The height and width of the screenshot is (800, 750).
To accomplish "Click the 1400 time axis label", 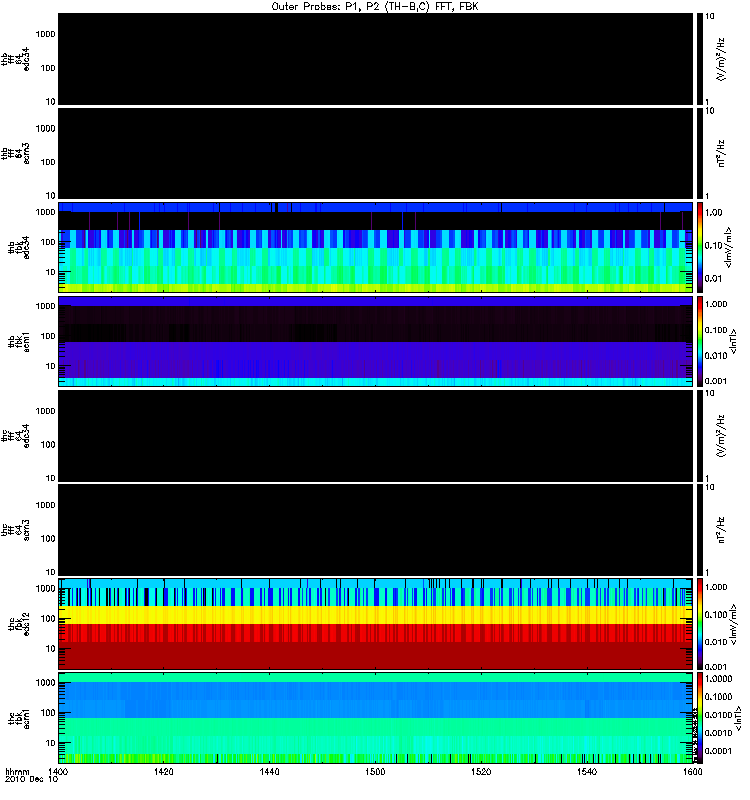I will (x=58, y=771).
